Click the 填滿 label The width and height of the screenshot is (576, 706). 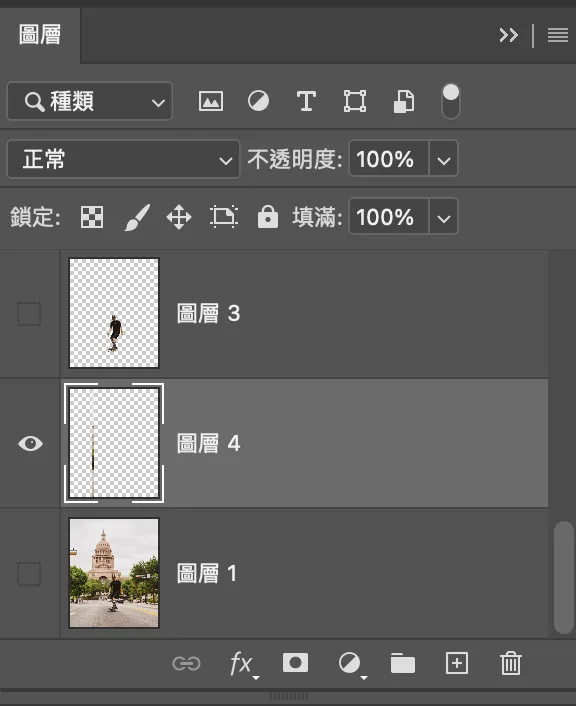317,217
